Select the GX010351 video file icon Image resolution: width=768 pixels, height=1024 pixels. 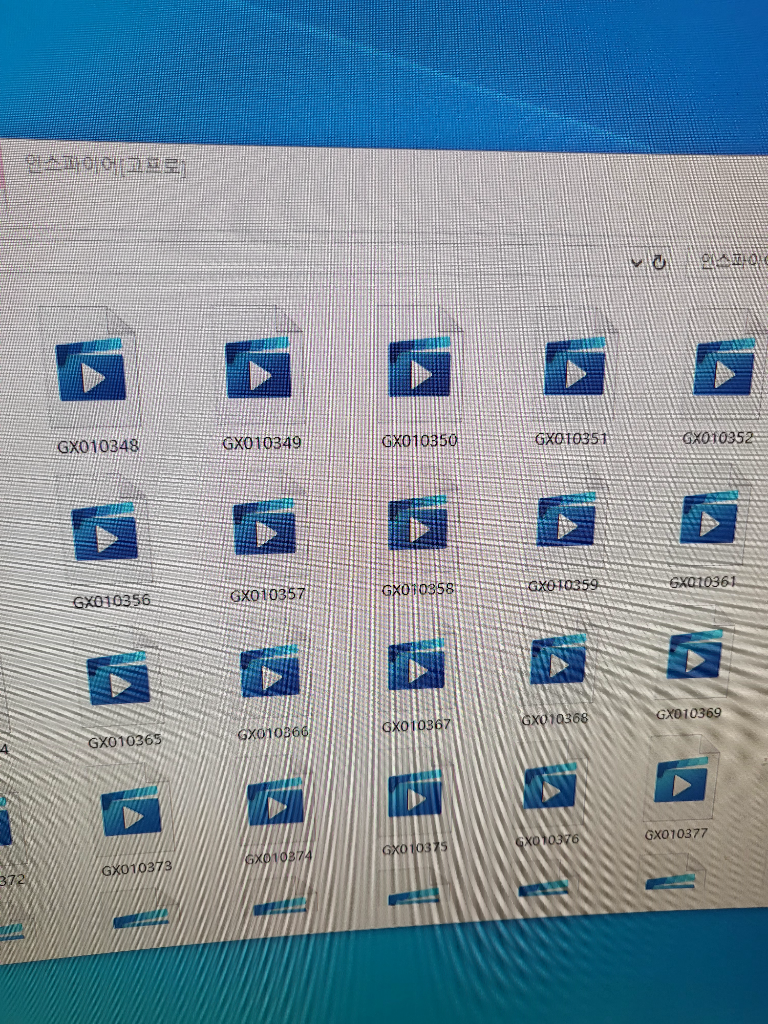(x=574, y=367)
